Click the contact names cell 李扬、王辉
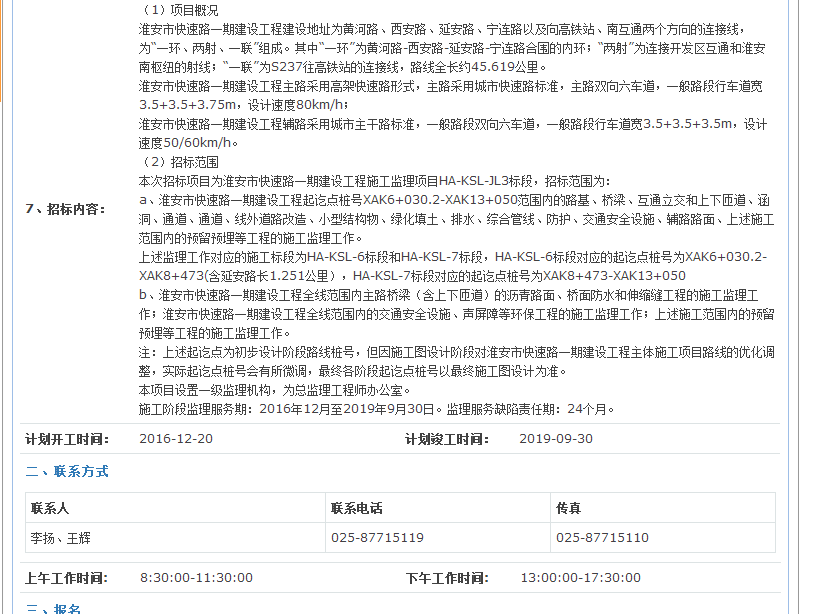The width and height of the screenshot is (816, 614). coord(62,538)
